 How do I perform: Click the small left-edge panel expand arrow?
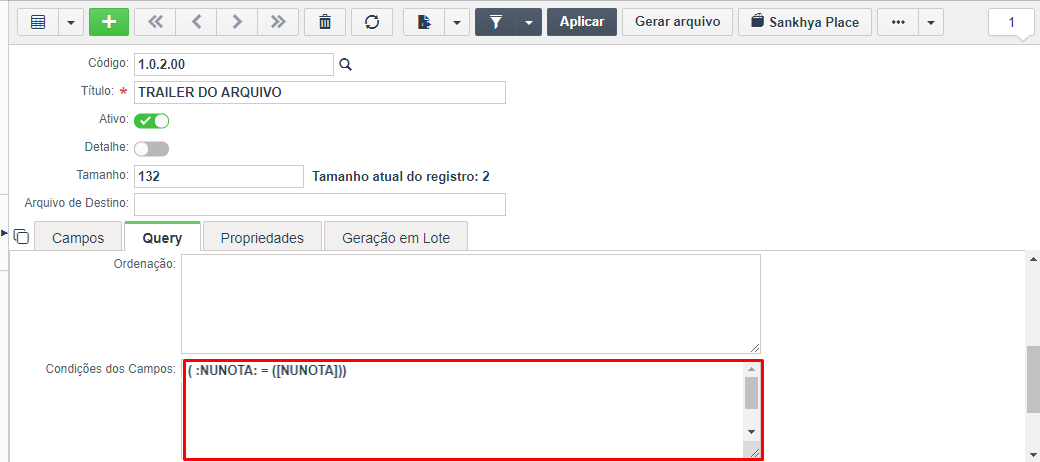5,233
